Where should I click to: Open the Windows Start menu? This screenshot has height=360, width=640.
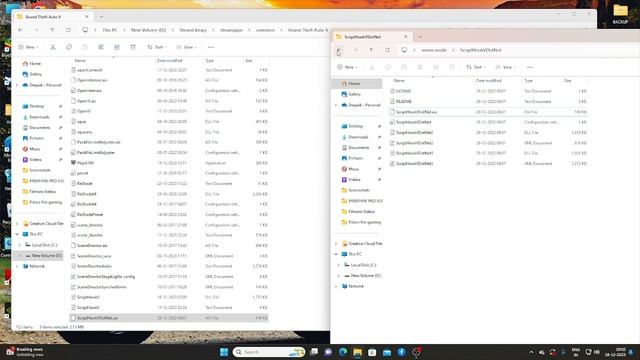(x=224, y=352)
